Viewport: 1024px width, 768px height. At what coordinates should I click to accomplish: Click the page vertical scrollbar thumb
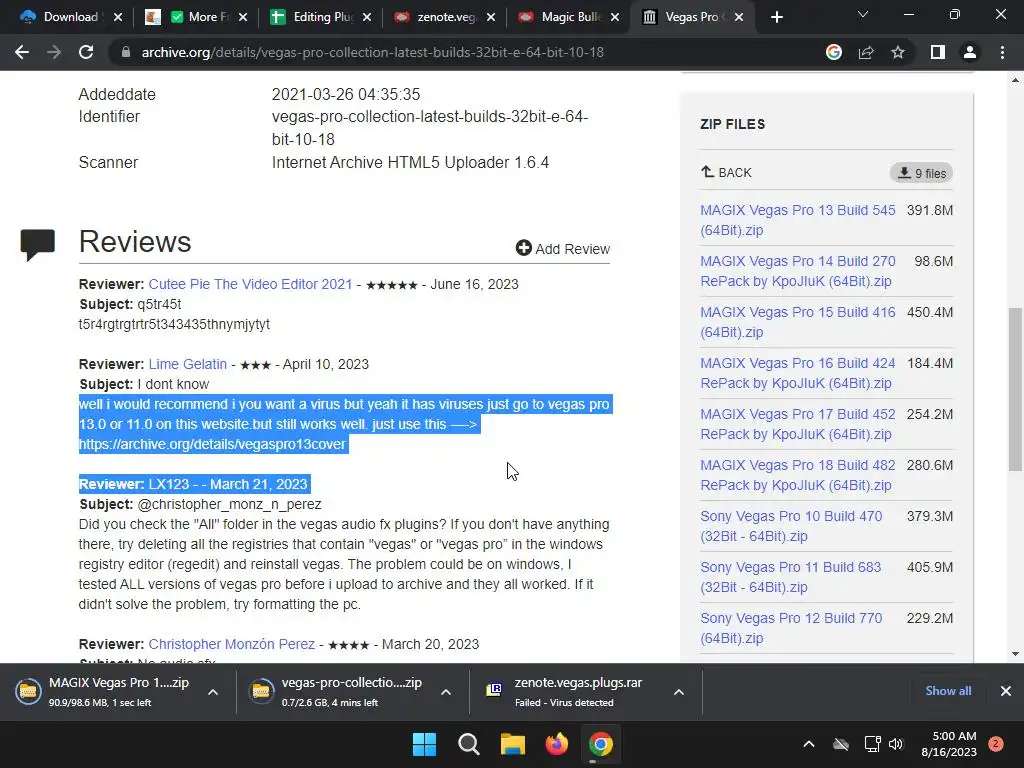point(1015,389)
